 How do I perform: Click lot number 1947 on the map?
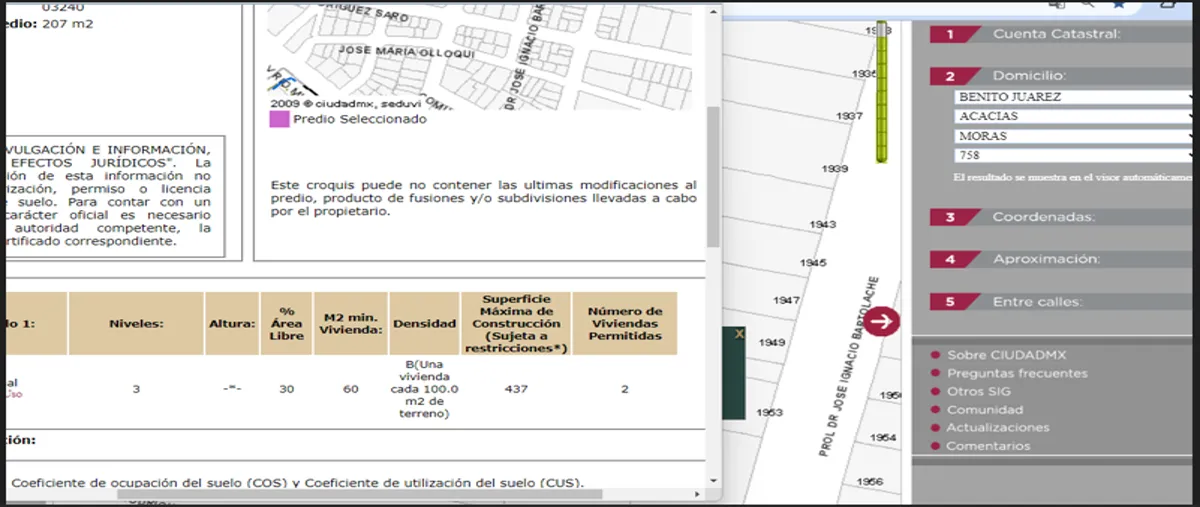pyautogui.click(x=787, y=300)
